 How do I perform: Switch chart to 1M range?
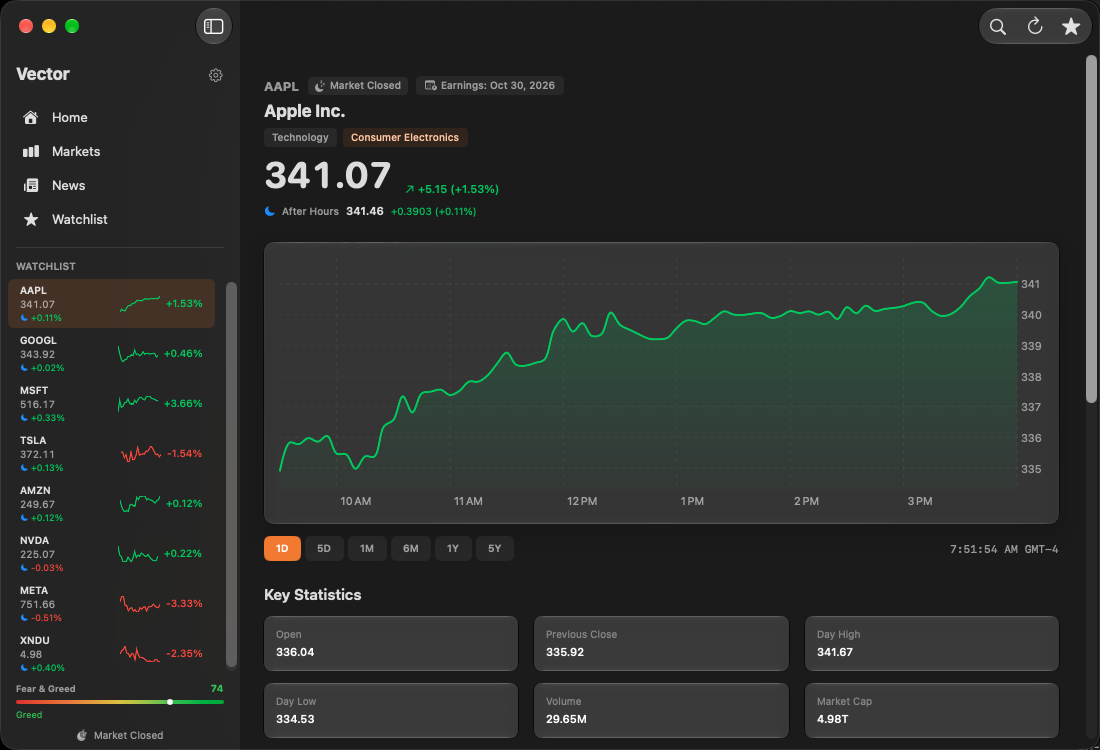pos(367,549)
